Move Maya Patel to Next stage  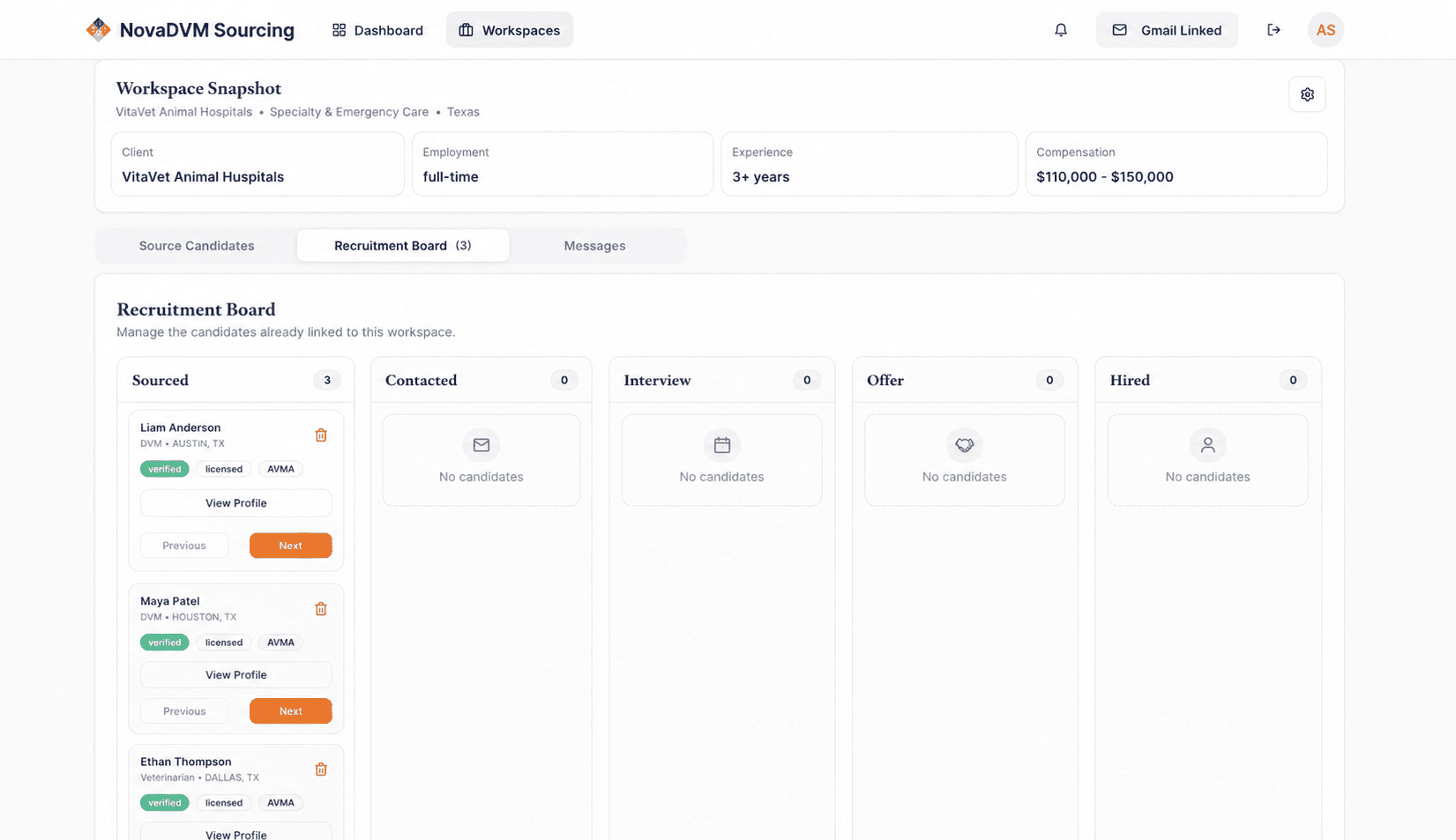click(x=291, y=710)
